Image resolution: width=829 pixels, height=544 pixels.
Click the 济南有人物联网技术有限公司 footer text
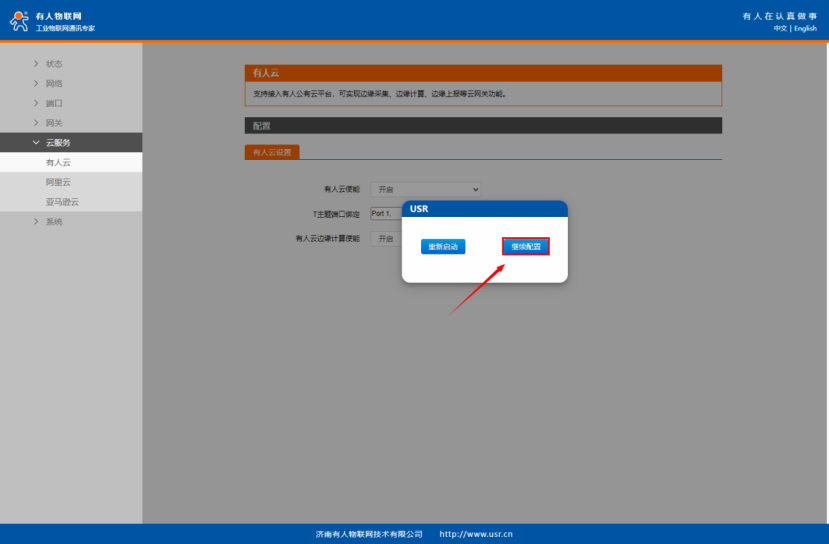tap(369, 534)
